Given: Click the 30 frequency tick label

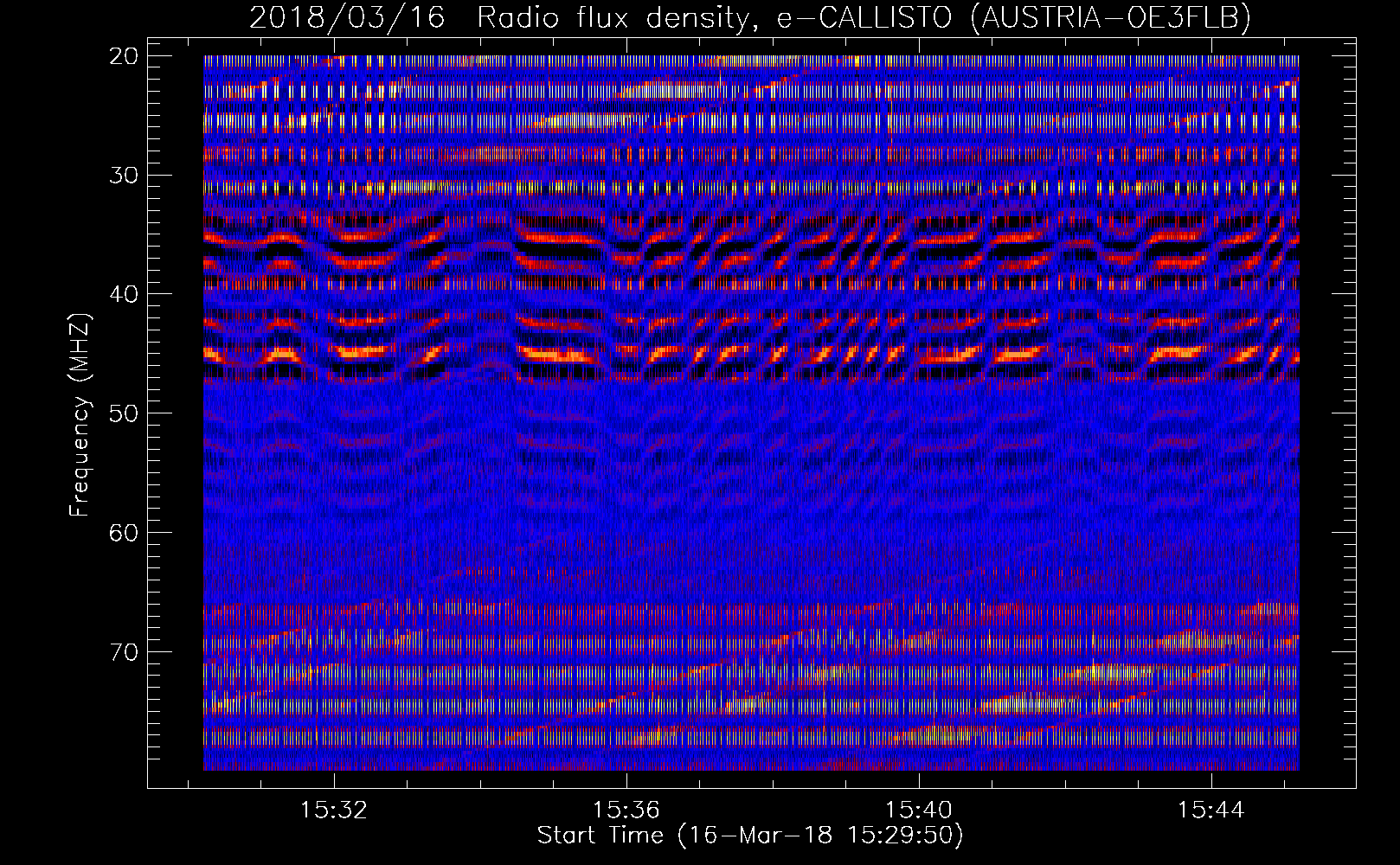Looking at the screenshot, I should point(125,176).
